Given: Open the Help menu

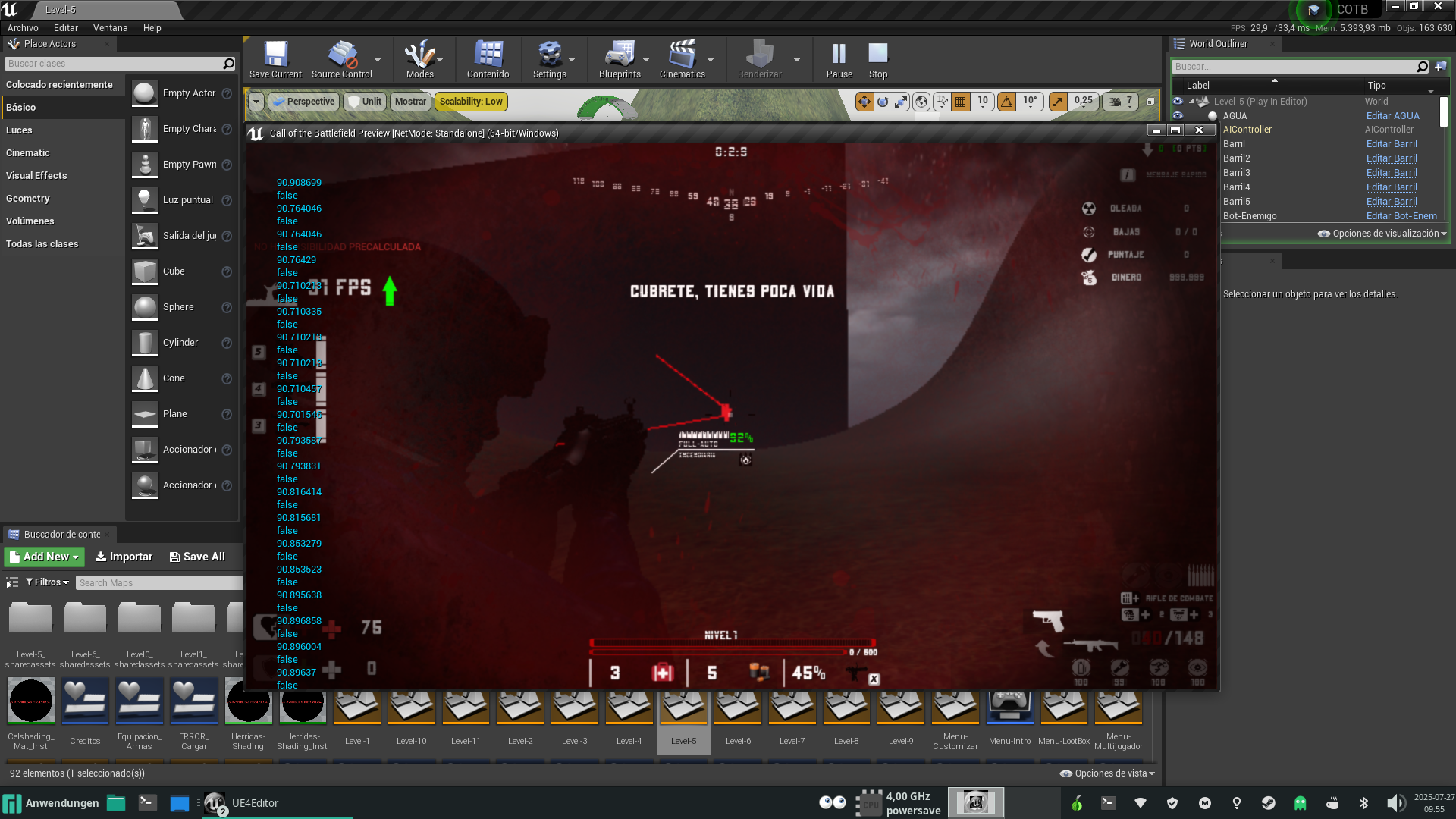Looking at the screenshot, I should coord(152,28).
